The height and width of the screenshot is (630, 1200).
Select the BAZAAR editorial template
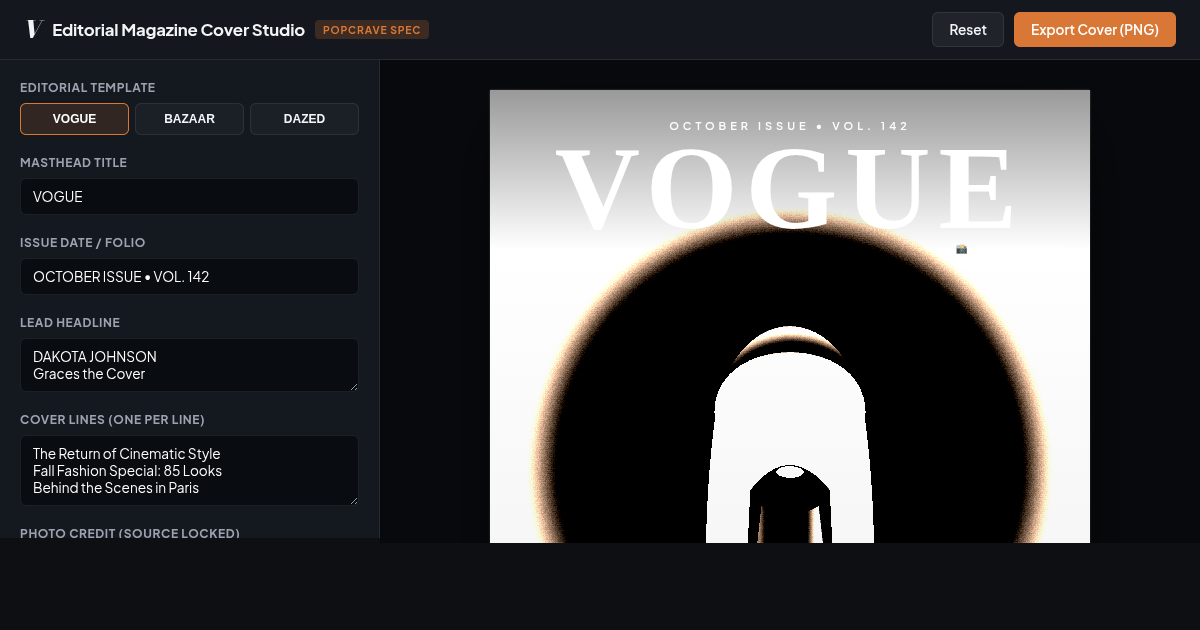189,119
